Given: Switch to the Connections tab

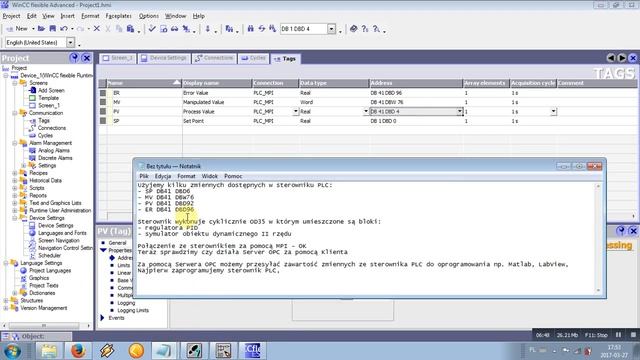Looking at the screenshot, I should [213, 58].
